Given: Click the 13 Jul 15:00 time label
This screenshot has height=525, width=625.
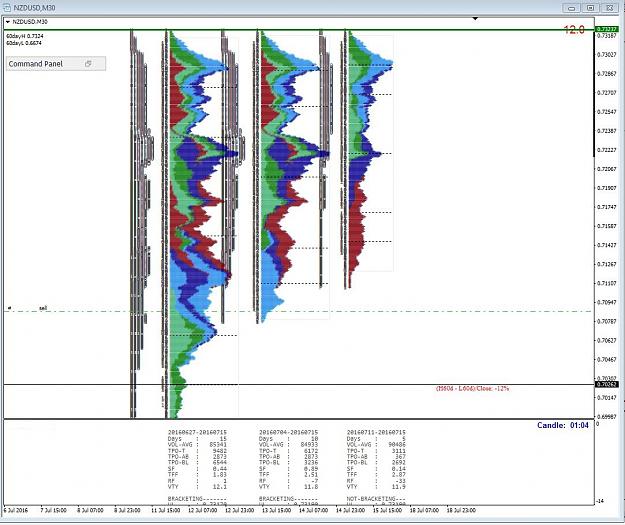Looking at the screenshot, I should click(277, 510).
